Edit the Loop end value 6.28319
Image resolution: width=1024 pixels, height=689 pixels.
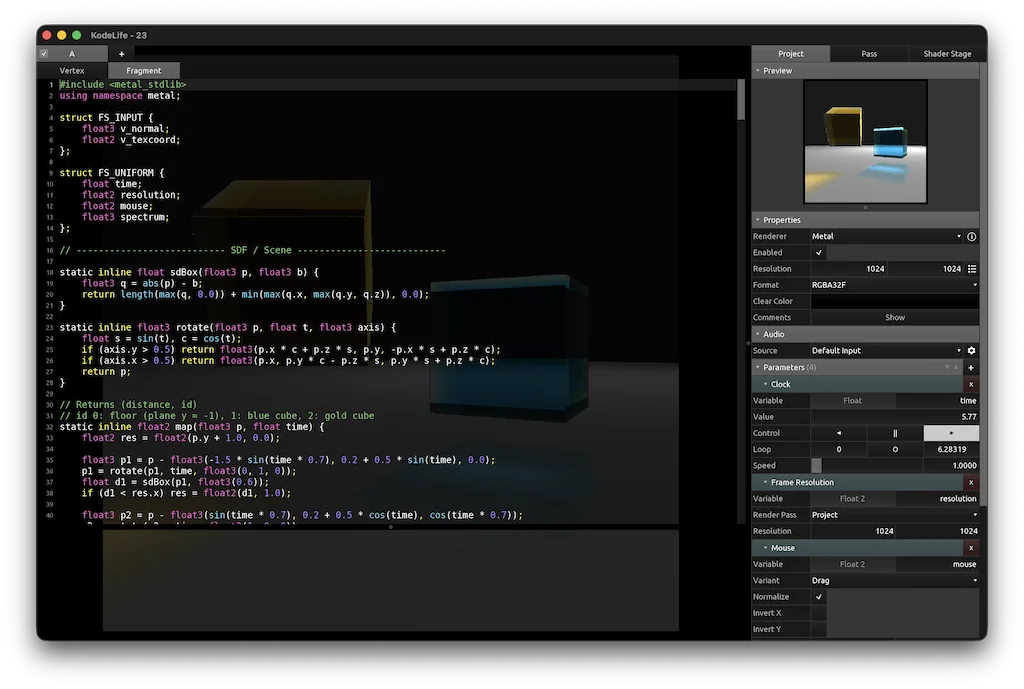(x=951, y=449)
